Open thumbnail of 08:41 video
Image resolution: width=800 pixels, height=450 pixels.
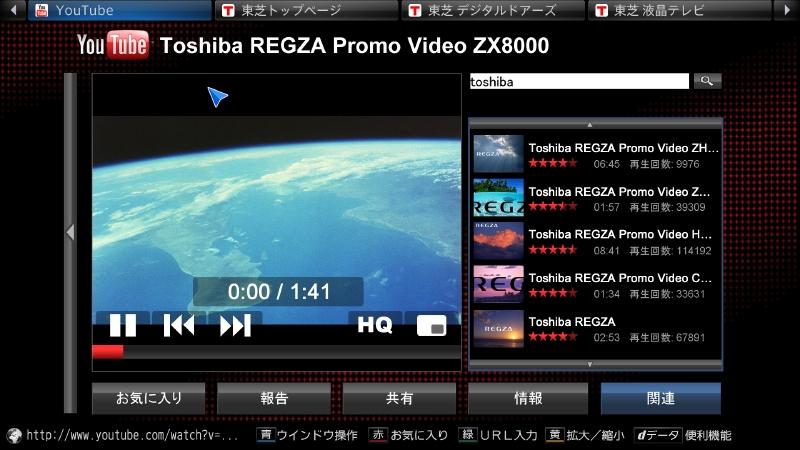498,241
